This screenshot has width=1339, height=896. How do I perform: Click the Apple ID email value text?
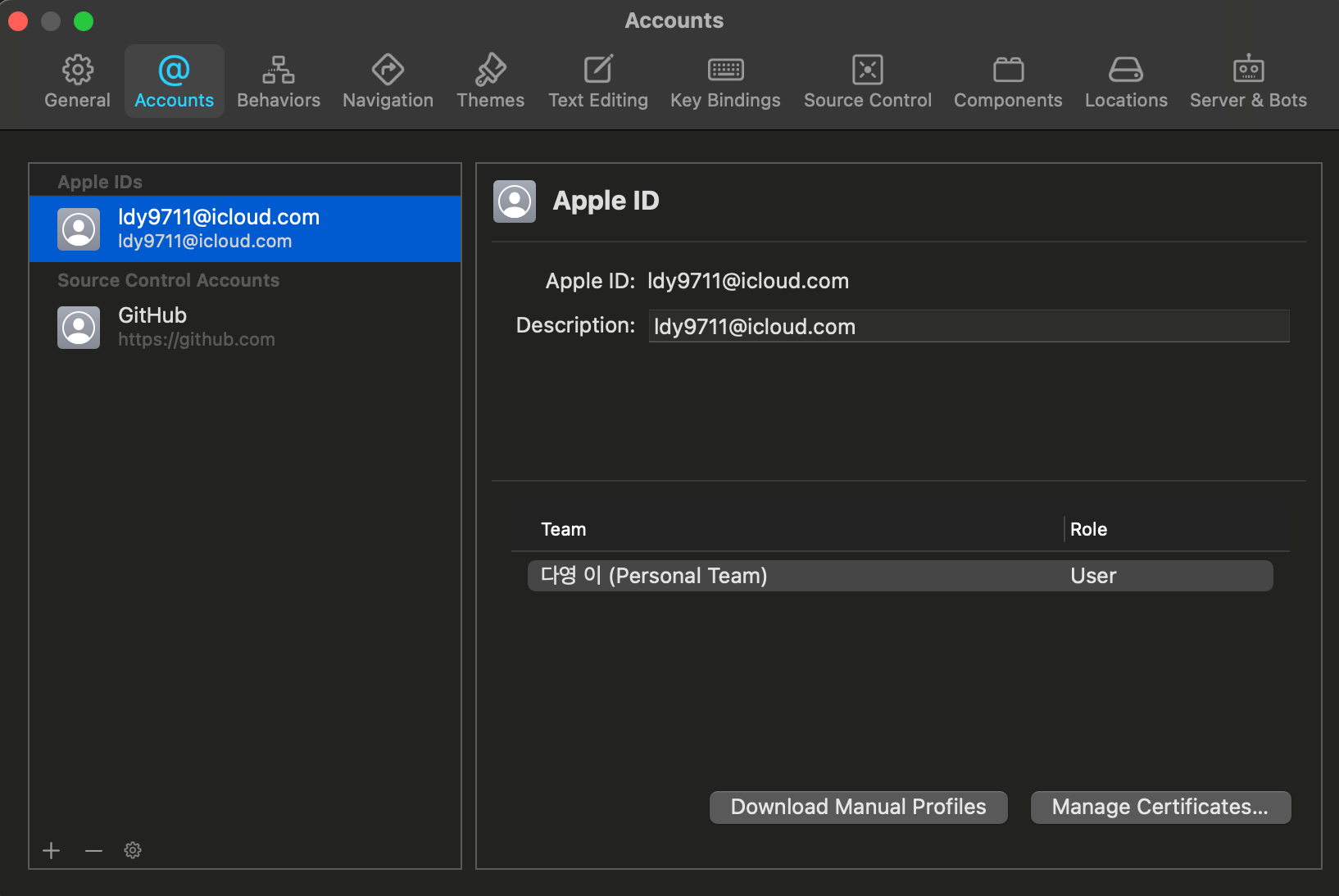coord(748,281)
